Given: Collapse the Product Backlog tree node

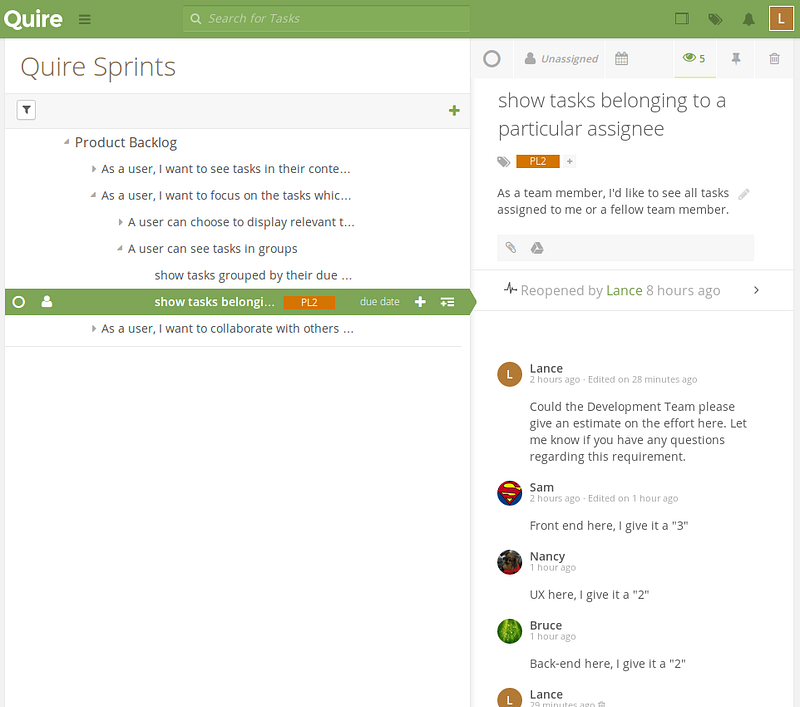Looking at the screenshot, I should (x=67, y=143).
